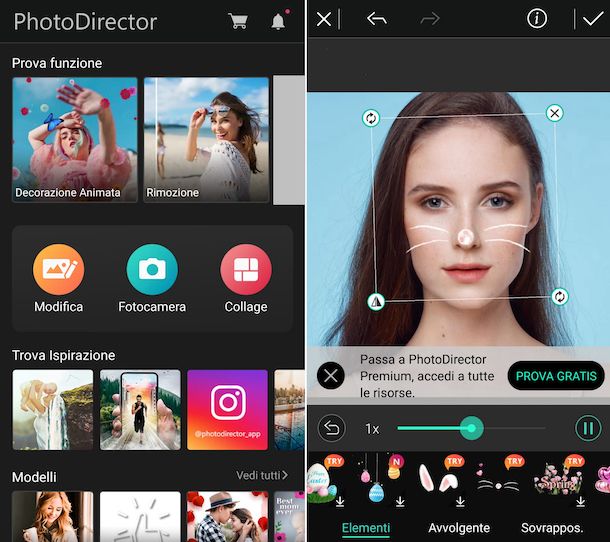The image size is (610, 542).
Task: Dismiss the Premium banner with the X
Action: click(x=331, y=375)
